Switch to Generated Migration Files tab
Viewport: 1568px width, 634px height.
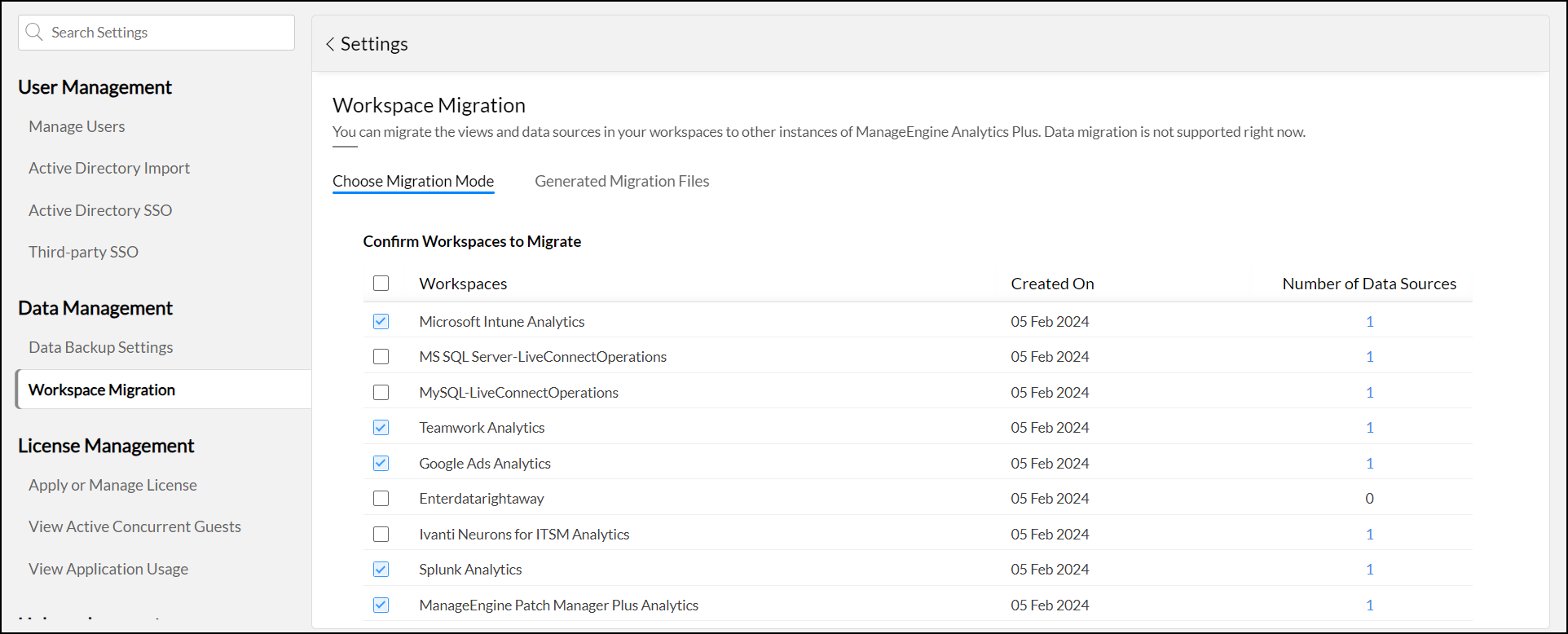coord(621,182)
